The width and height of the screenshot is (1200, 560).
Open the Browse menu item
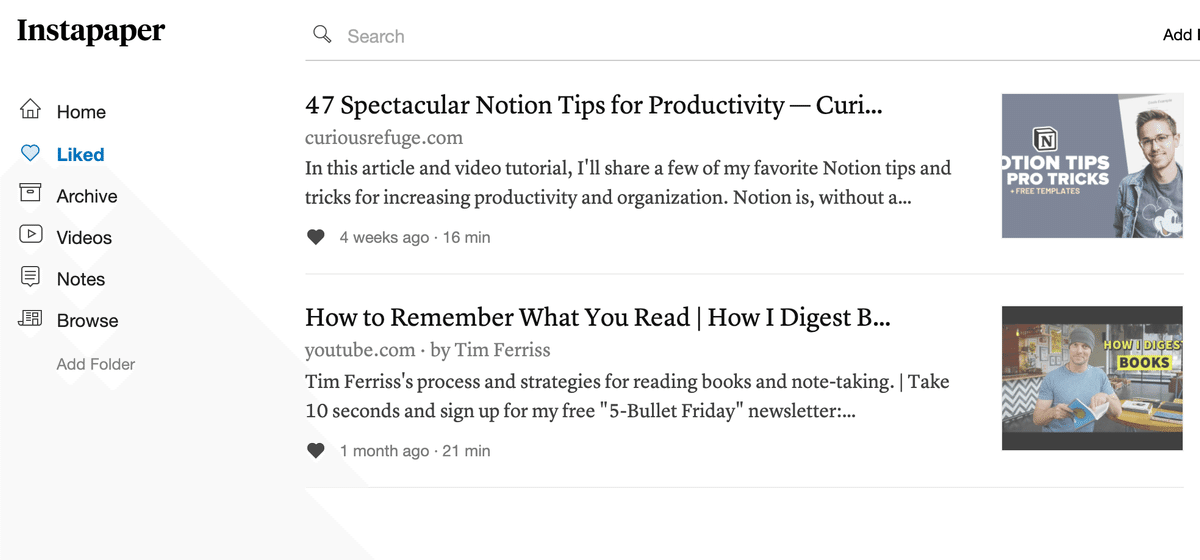tap(87, 321)
